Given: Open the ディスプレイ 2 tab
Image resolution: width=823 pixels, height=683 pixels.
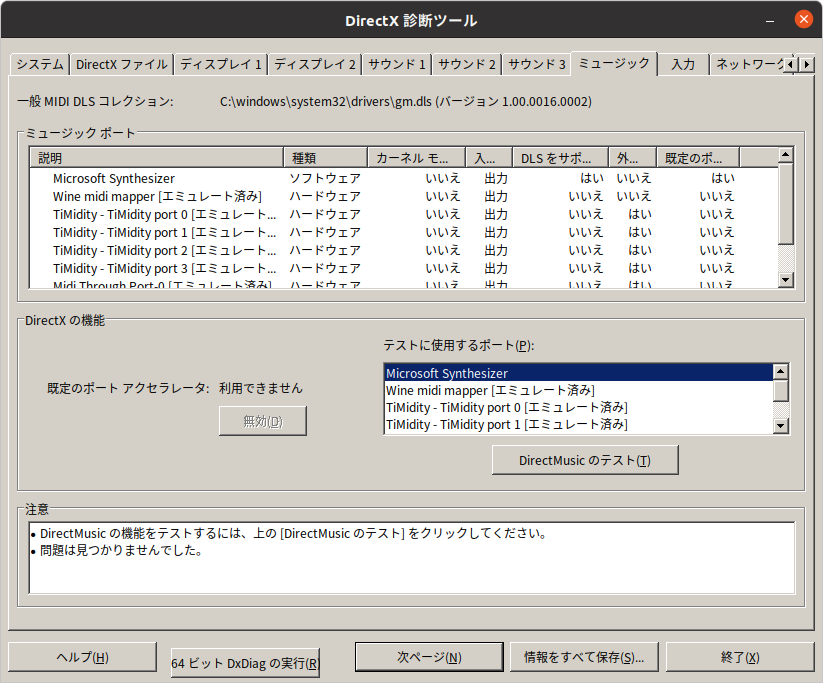Looking at the screenshot, I should pos(315,65).
